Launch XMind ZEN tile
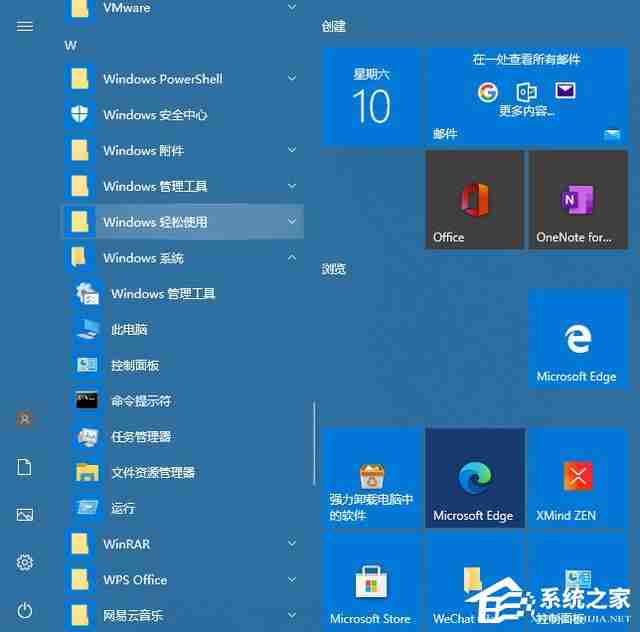Viewport: 640px width, 632px height. click(578, 478)
